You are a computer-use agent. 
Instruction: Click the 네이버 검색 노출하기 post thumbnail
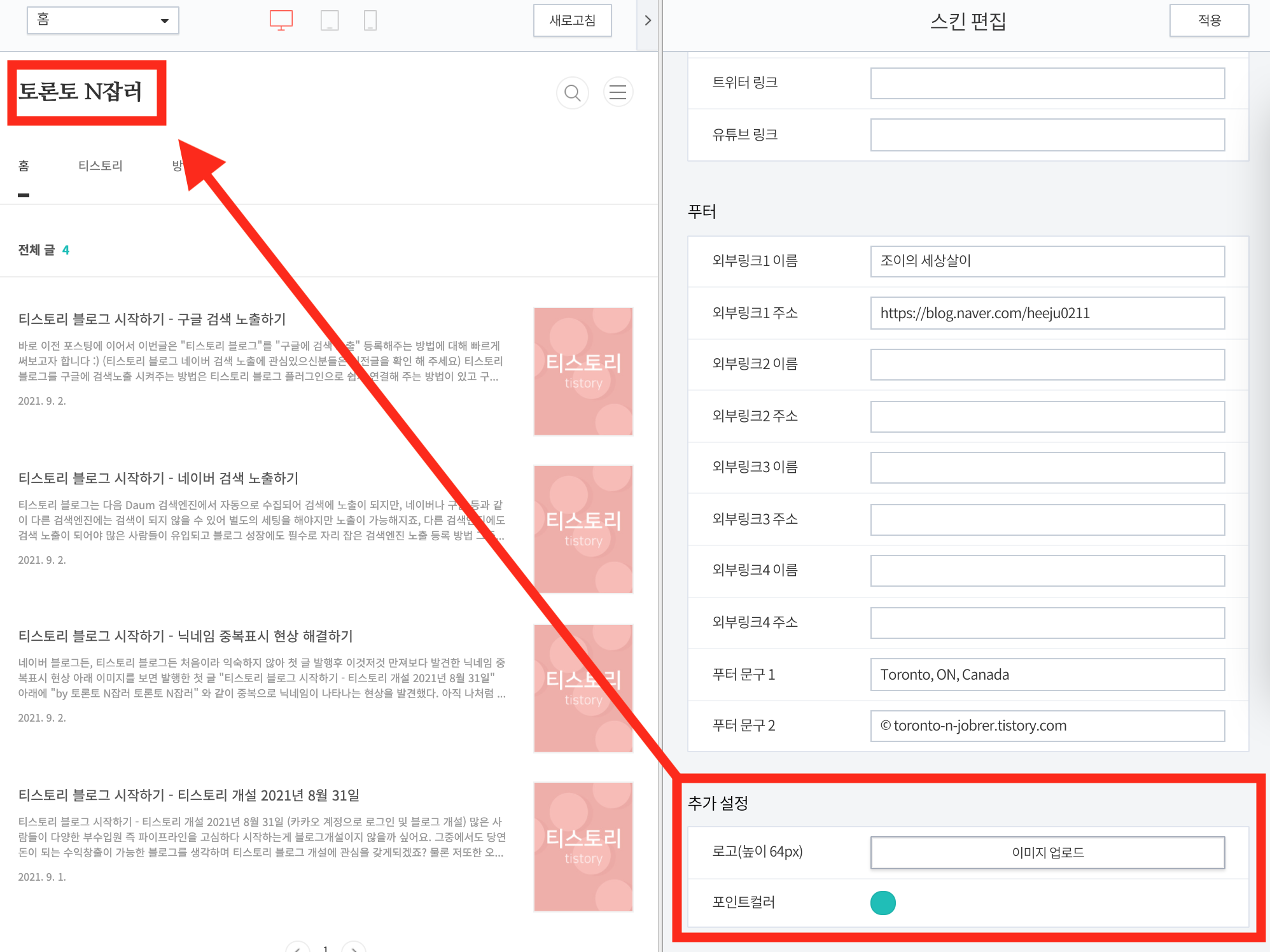[583, 529]
